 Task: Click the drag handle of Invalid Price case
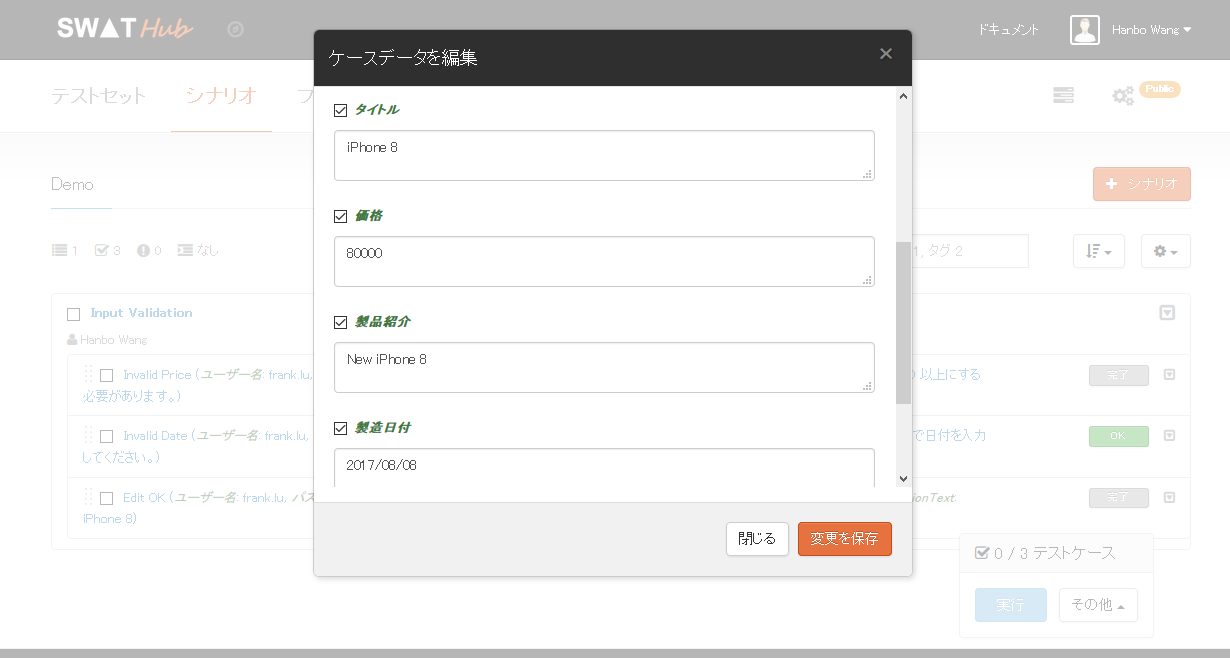coord(89,375)
